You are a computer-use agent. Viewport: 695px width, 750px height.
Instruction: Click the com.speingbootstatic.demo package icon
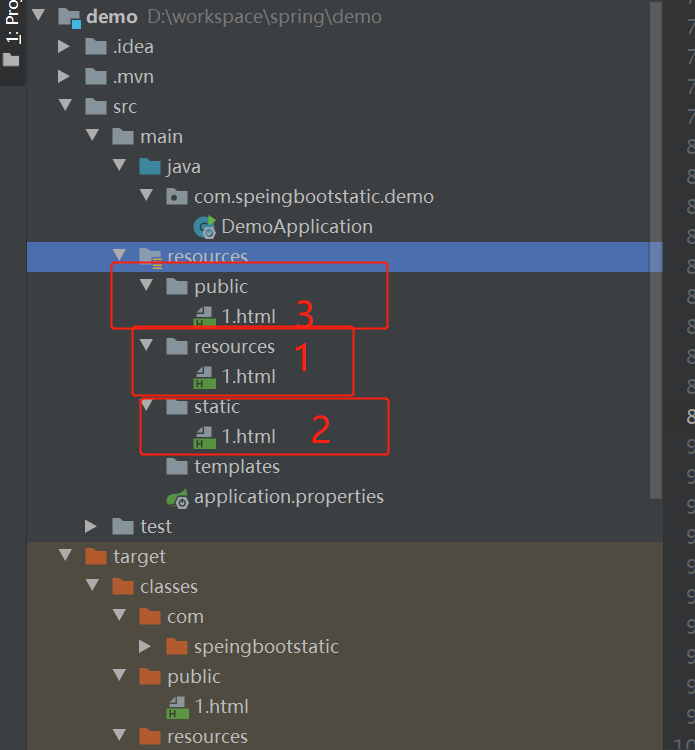177,197
